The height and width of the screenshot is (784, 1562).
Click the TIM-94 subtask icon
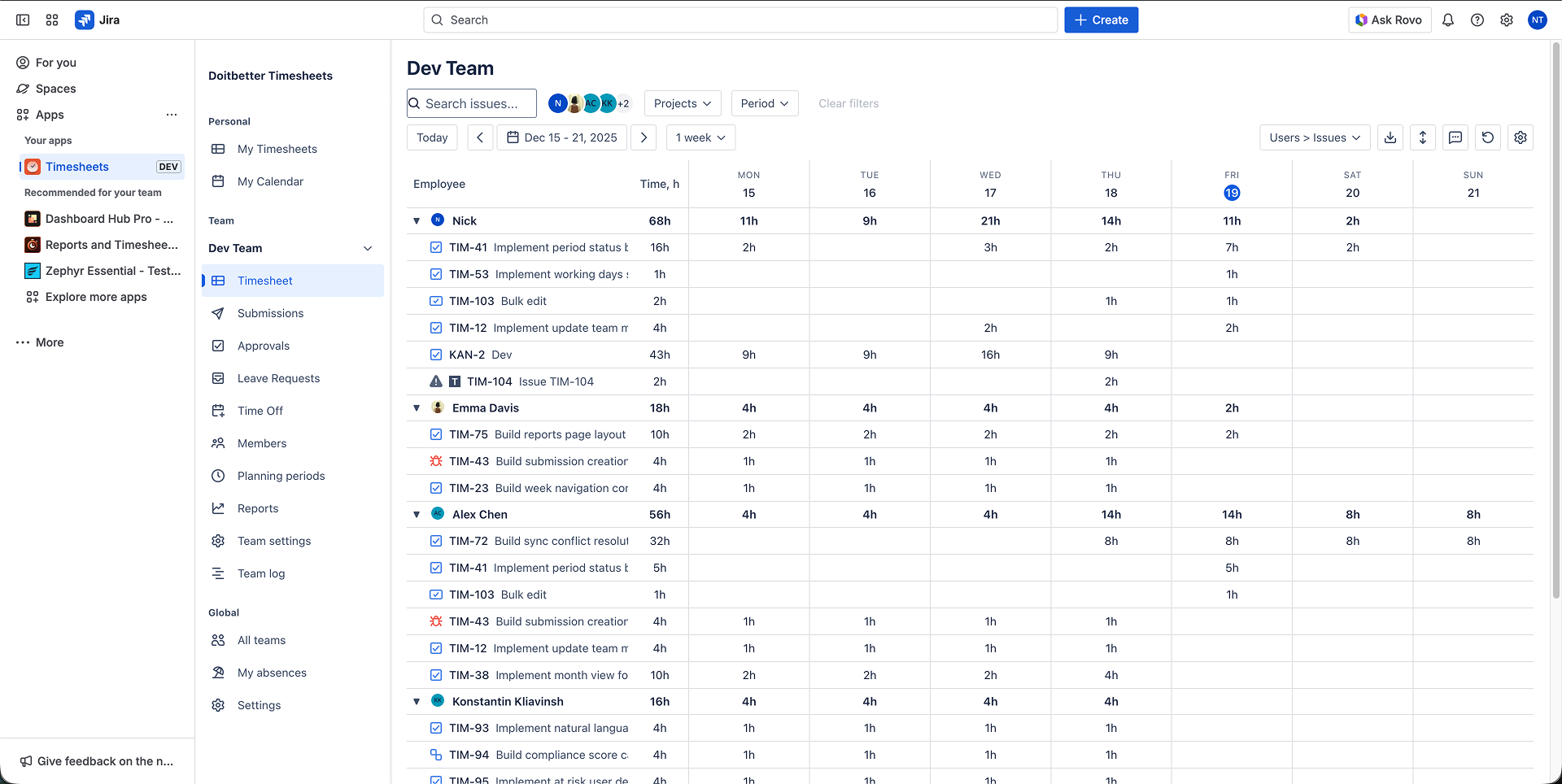tap(436, 755)
